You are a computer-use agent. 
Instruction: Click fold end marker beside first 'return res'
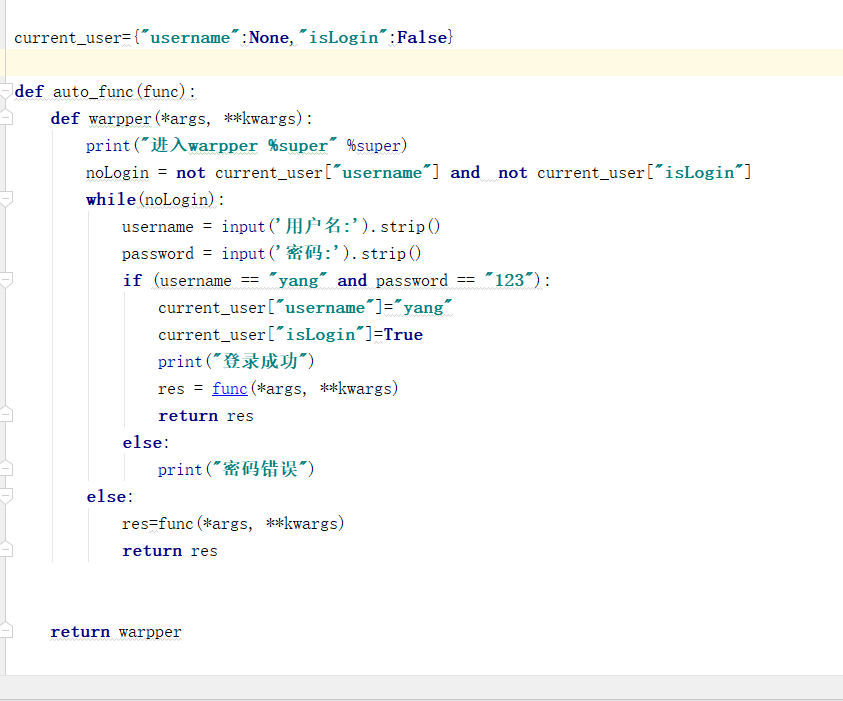coord(6,414)
